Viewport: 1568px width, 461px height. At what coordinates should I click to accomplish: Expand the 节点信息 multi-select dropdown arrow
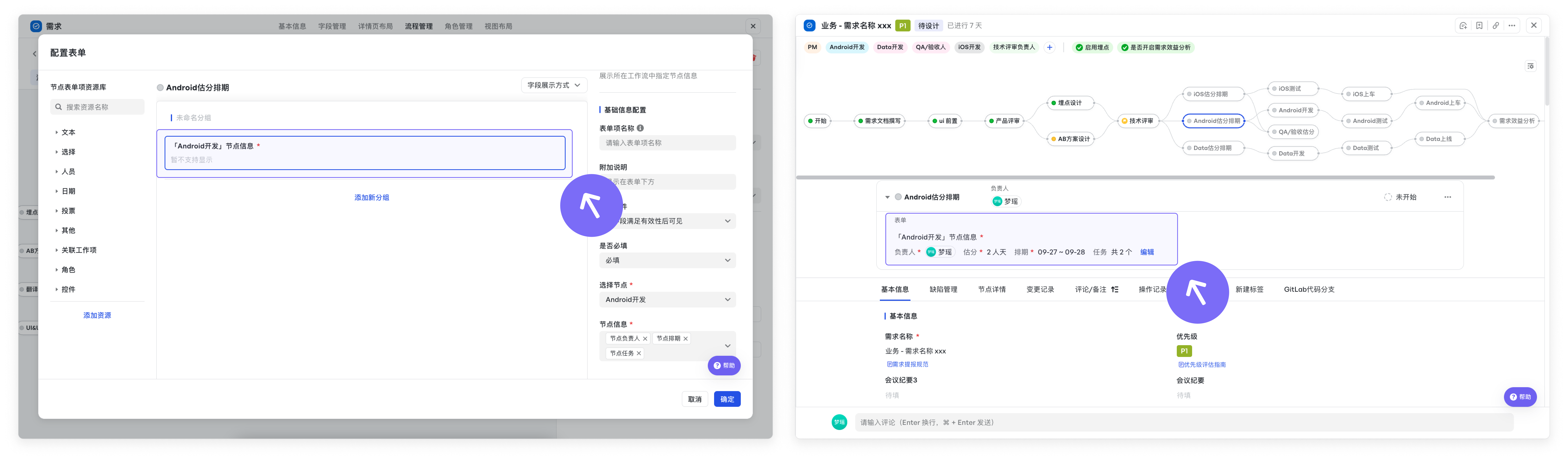pyautogui.click(x=727, y=346)
